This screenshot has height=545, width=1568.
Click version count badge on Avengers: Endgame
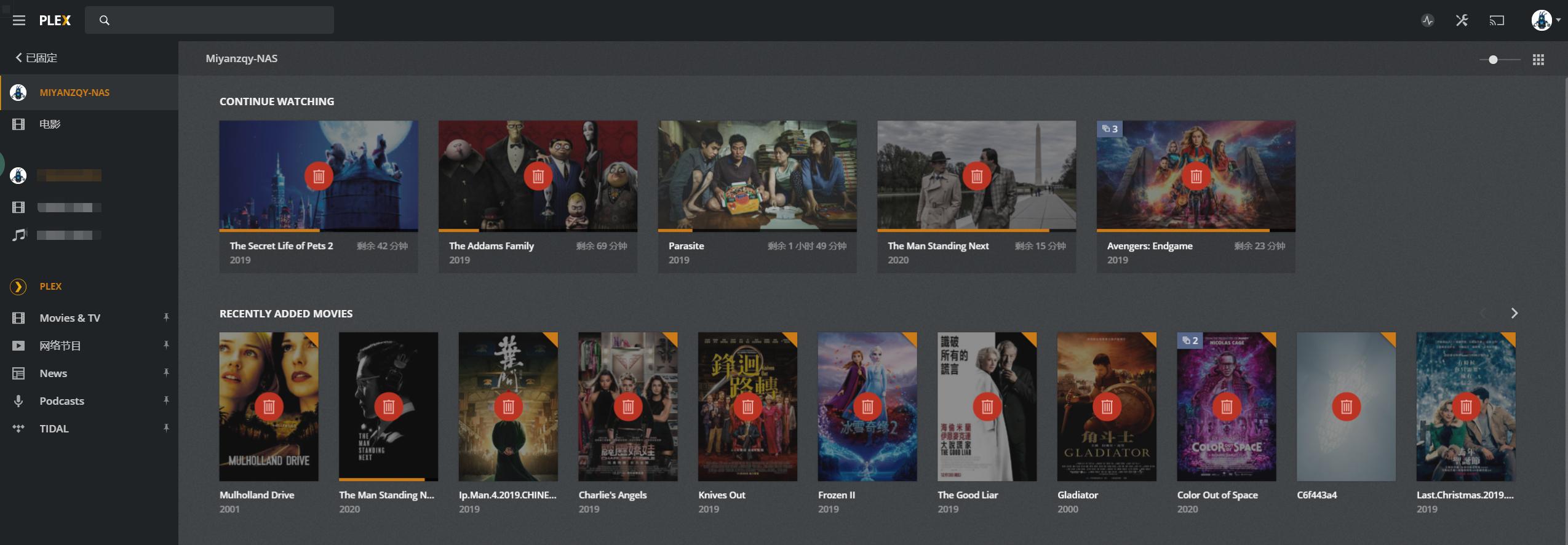click(x=1110, y=129)
